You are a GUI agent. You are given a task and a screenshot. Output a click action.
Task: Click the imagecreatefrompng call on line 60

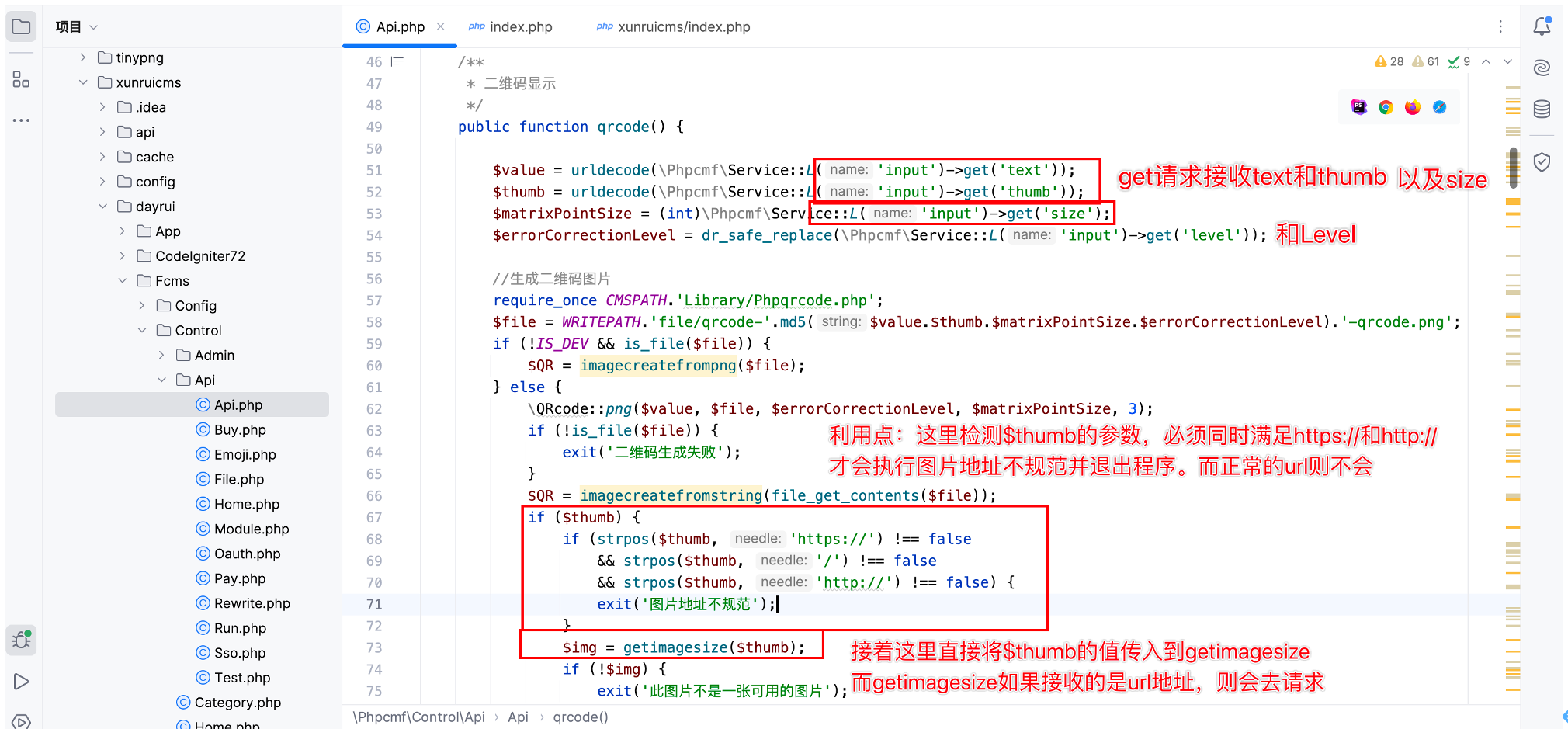(657, 365)
